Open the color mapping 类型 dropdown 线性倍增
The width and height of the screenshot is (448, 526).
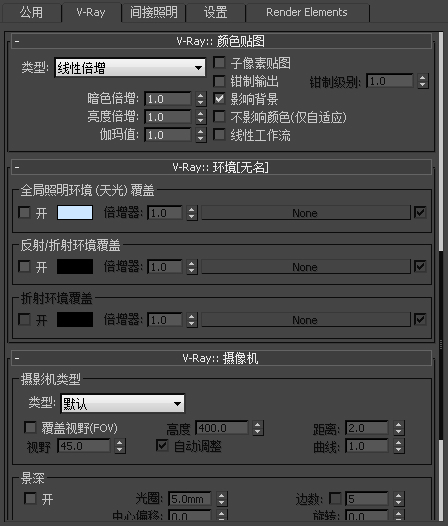pos(130,68)
